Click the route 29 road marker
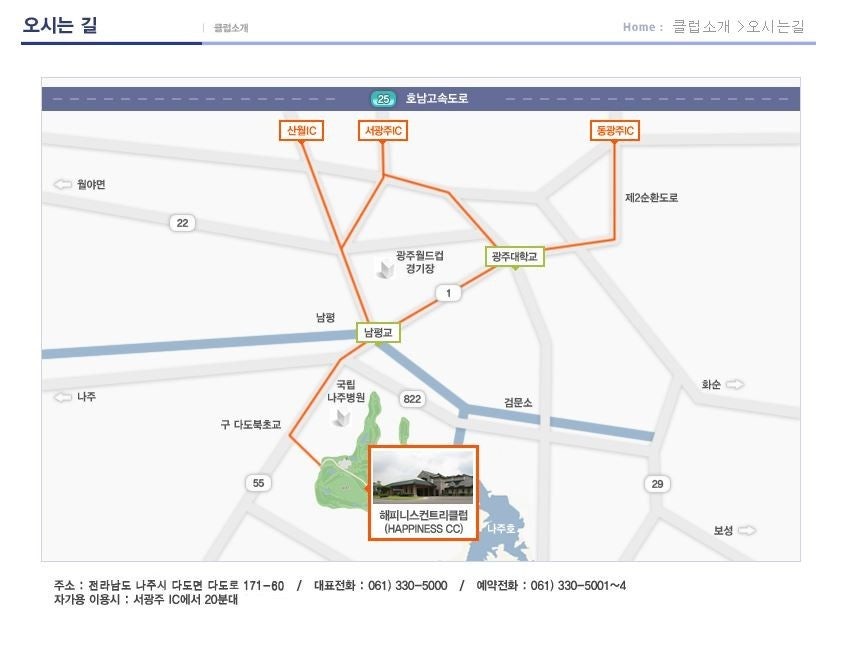The height and width of the screenshot is (666, 868). pos(657,483)
